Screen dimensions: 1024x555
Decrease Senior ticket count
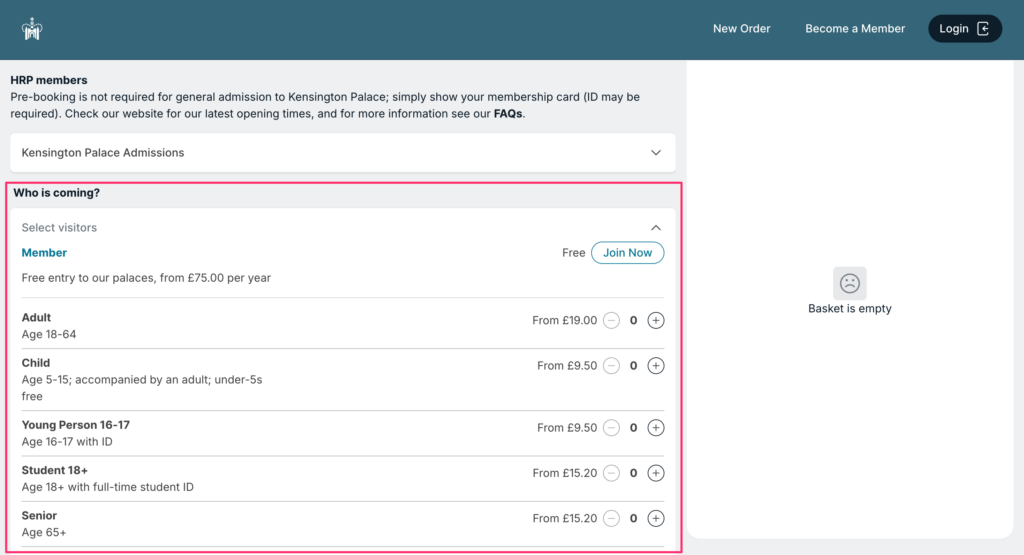coord(611,518)
